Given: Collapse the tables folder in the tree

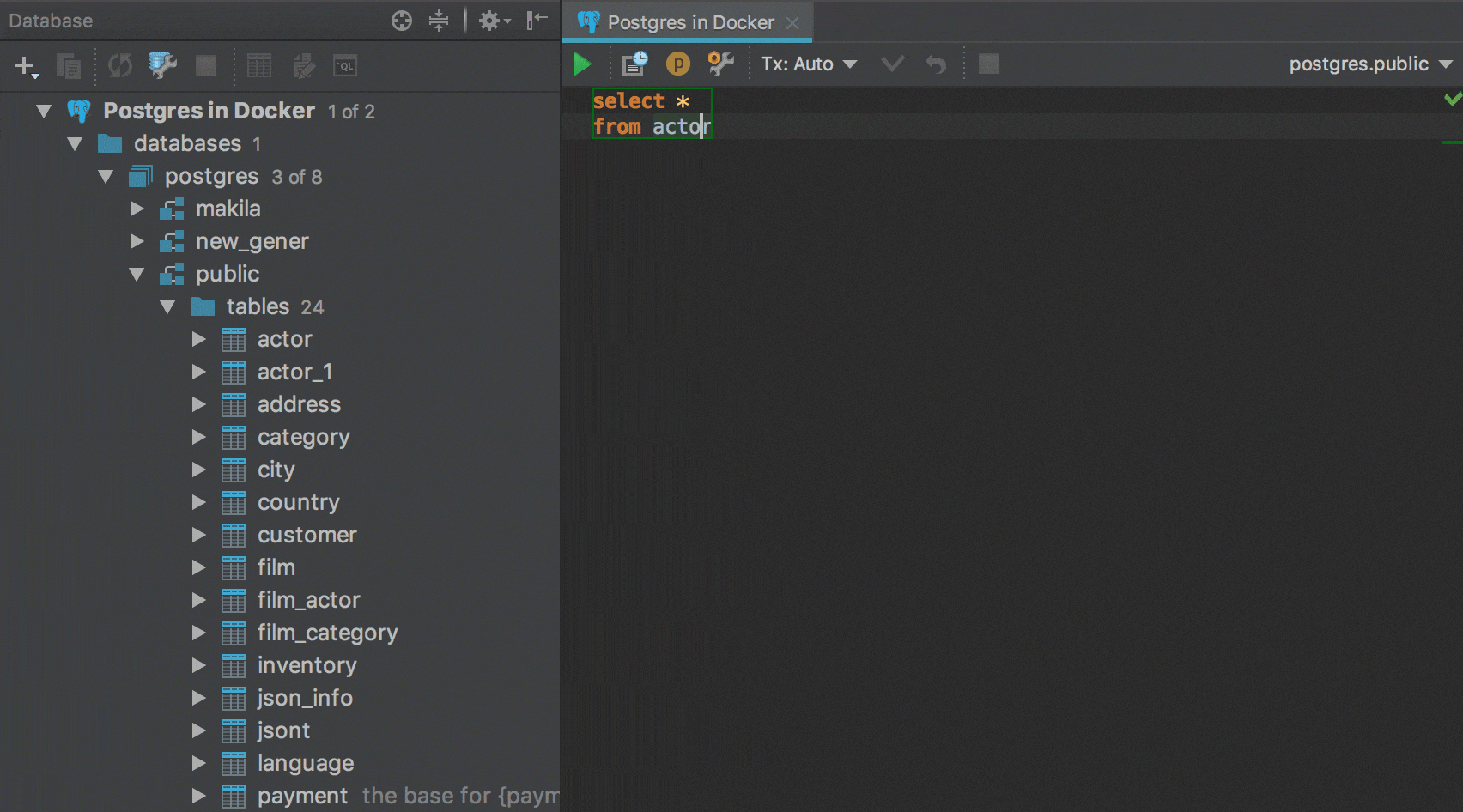Looking at the screenshot, I should pos(167,306).
